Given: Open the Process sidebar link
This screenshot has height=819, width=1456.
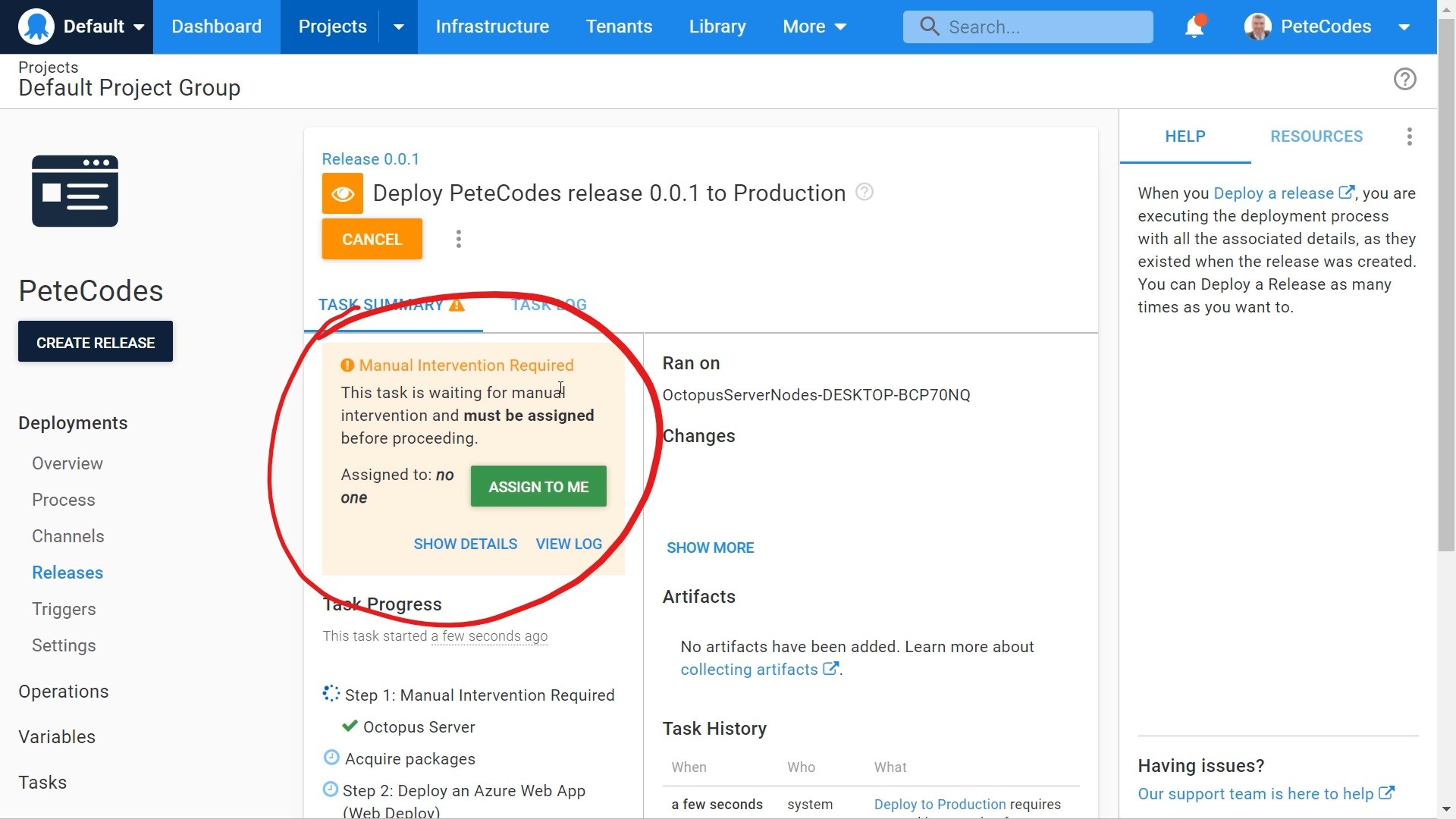Looking at the screenshot, I should coord(64,500).
